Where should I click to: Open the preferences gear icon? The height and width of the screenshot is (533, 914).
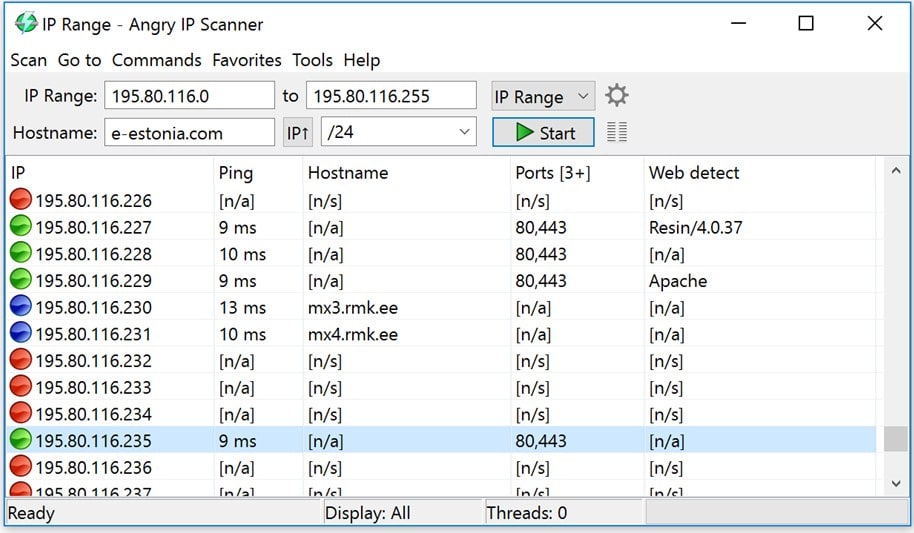[x=616, y=95]
